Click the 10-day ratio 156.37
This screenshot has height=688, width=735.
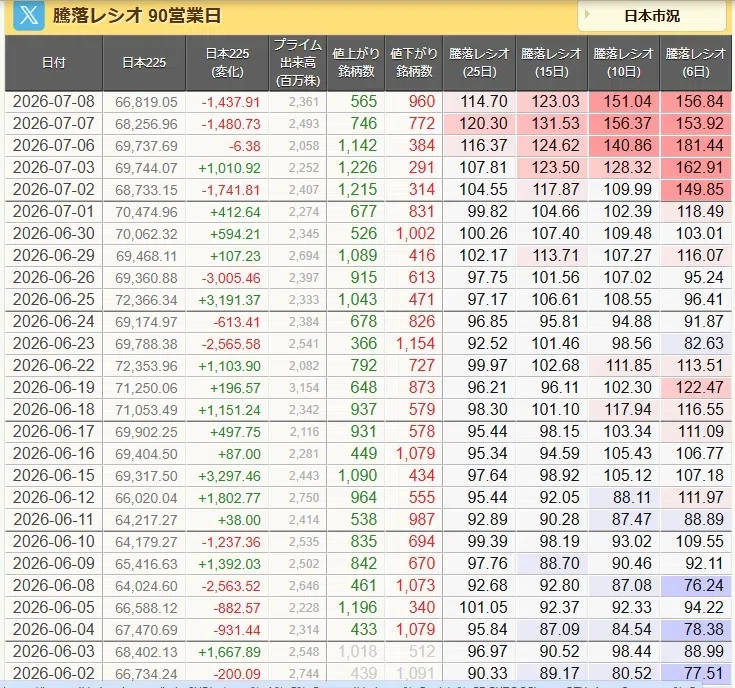click(627, 123)
